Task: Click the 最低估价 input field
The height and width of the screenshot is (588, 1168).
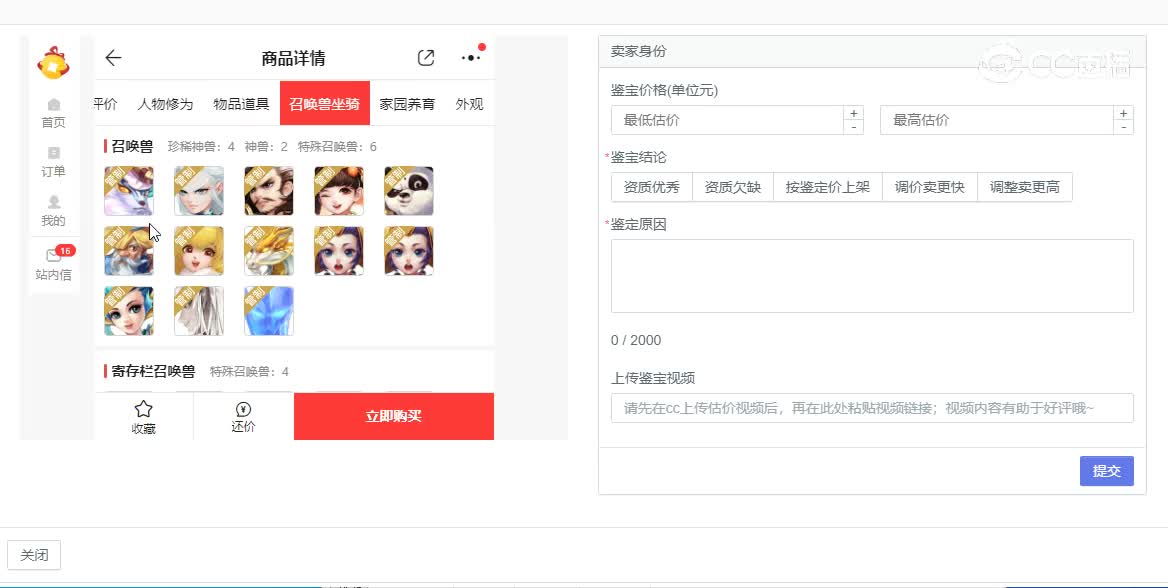Action: [x=727, y=120]
